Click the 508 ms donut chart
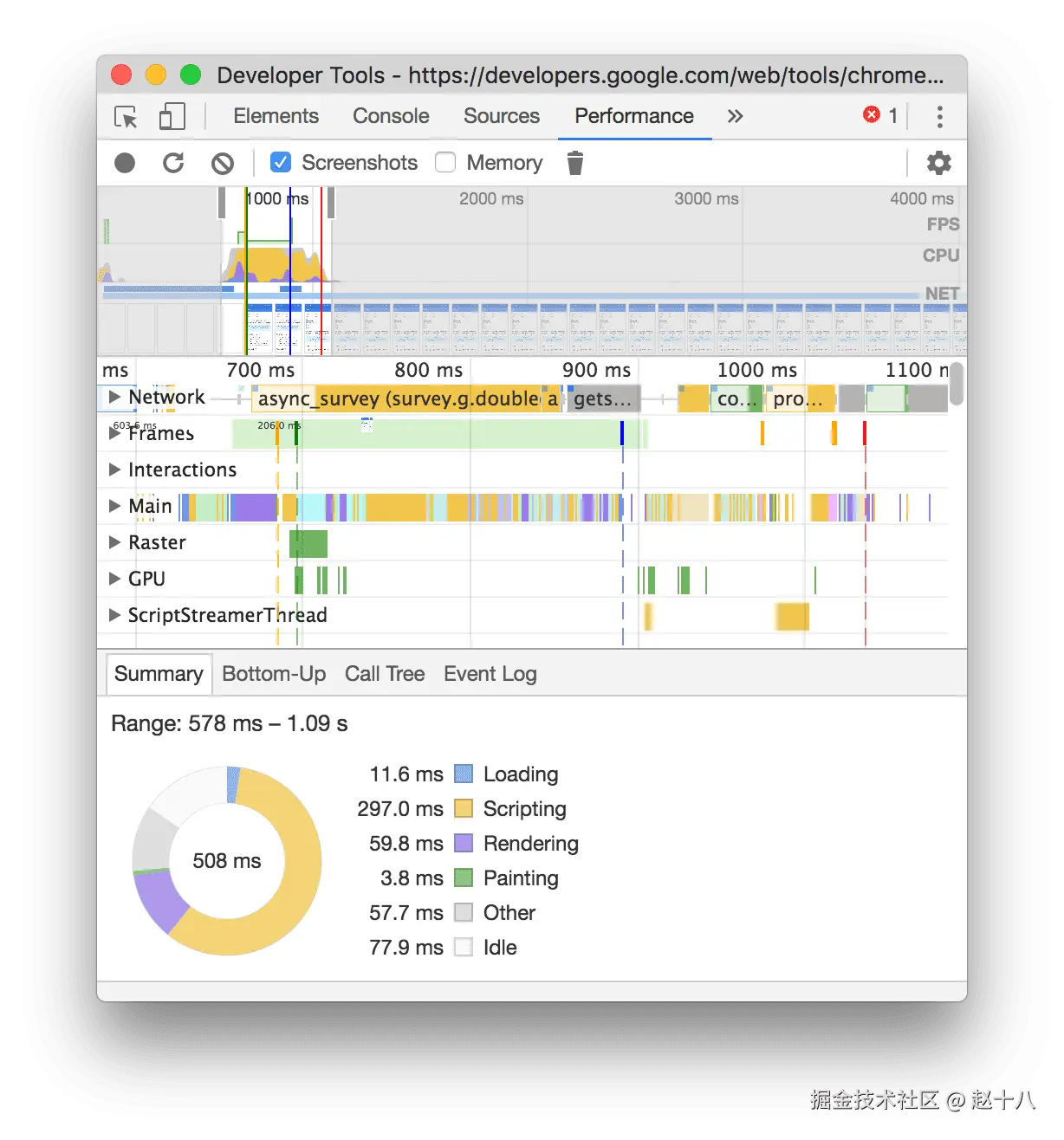The image size is (1064, 1140). tap(227, 860)
